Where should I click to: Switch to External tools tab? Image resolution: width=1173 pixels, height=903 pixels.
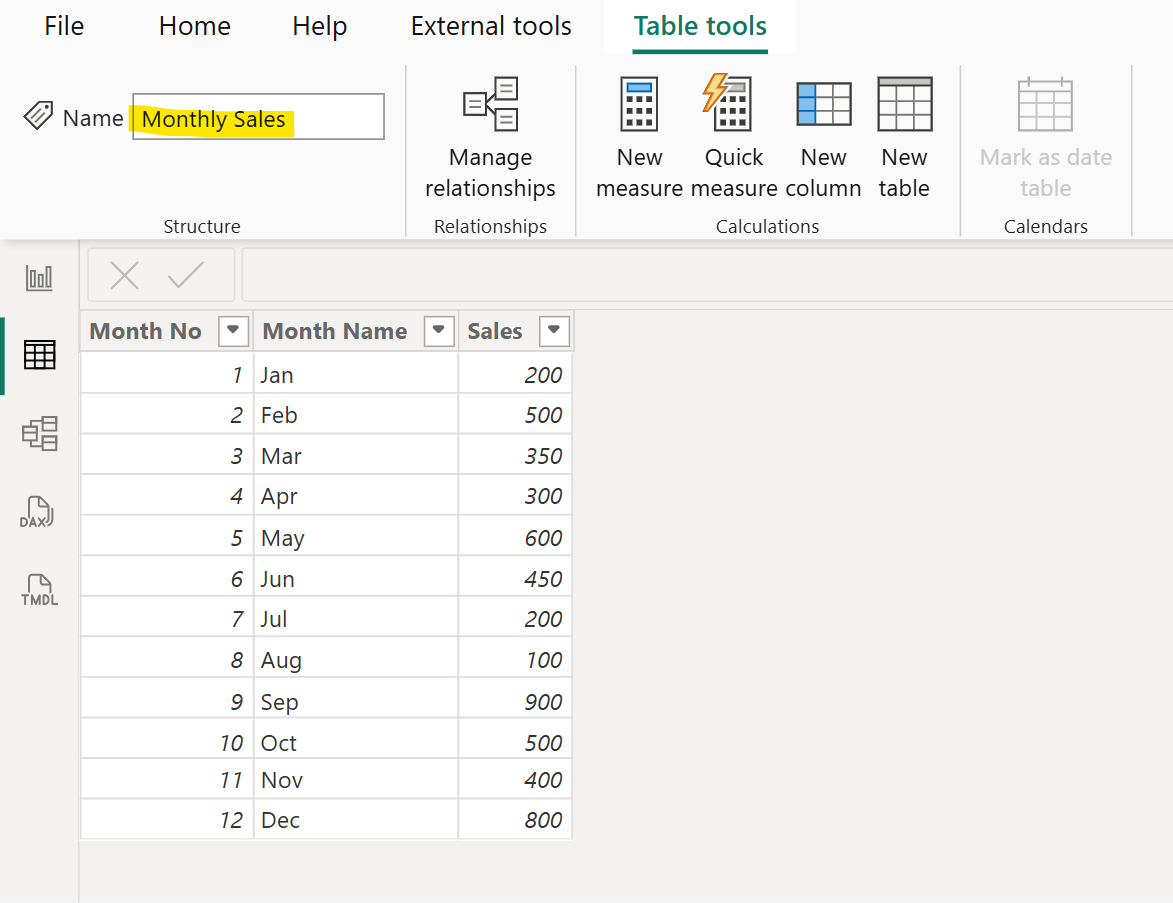point(491,26)
